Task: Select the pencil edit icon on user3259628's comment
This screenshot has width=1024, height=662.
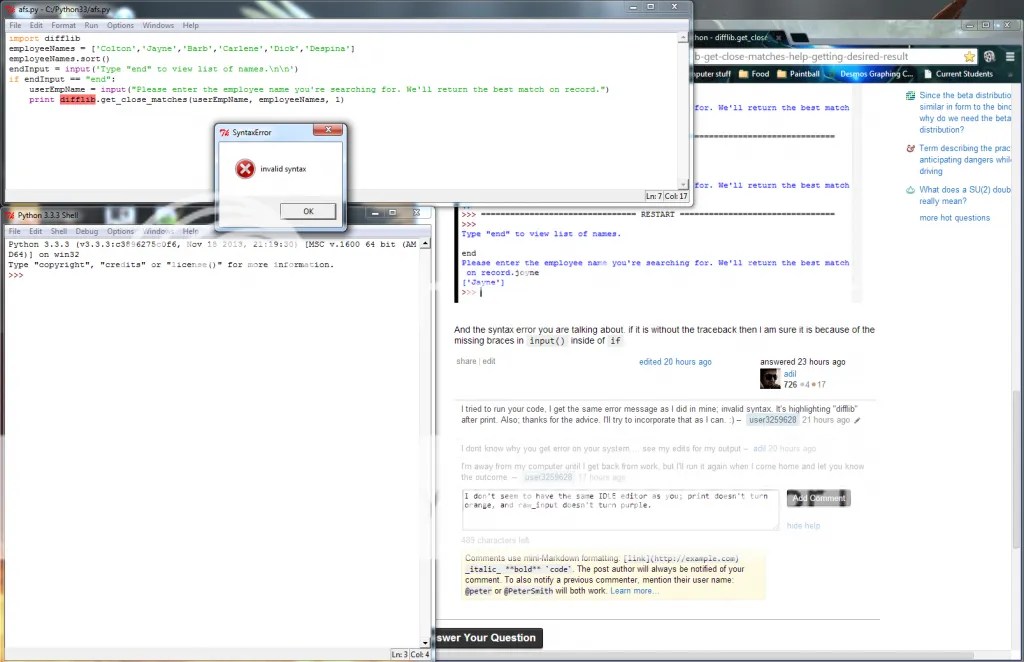Action: pyautogui.click(x=857, y=420)
